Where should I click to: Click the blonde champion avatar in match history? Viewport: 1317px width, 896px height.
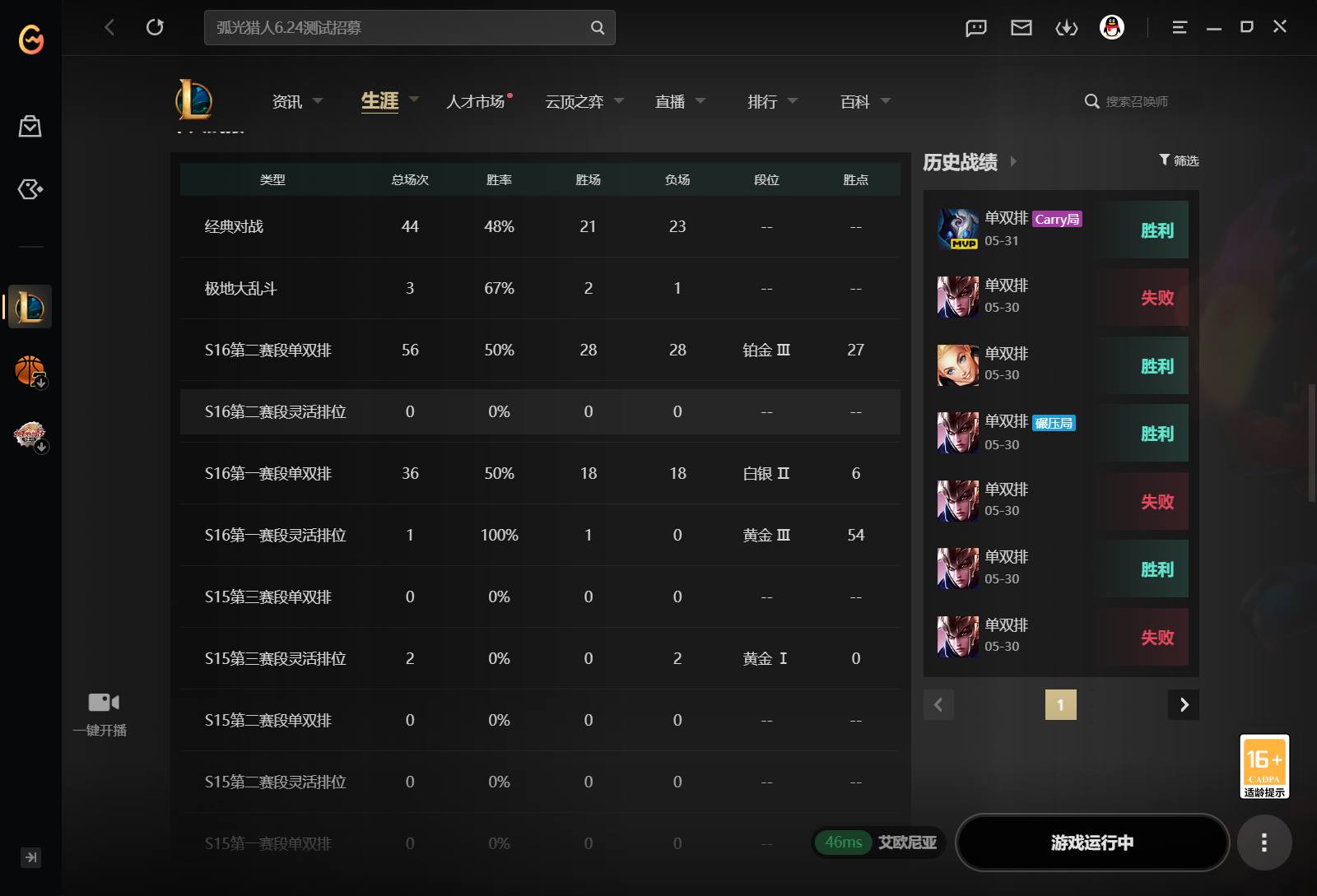(x=958, y=365)
